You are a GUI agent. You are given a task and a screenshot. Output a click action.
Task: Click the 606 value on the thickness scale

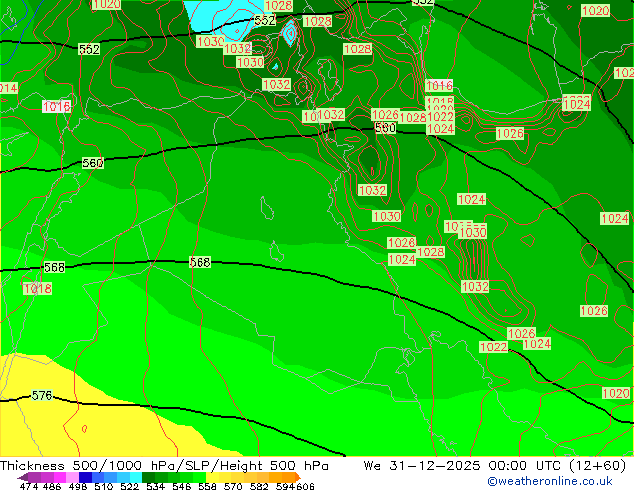tap(305, 486)
